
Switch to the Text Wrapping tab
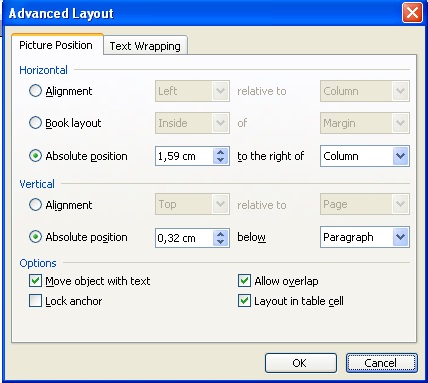(x=145, y=46)
